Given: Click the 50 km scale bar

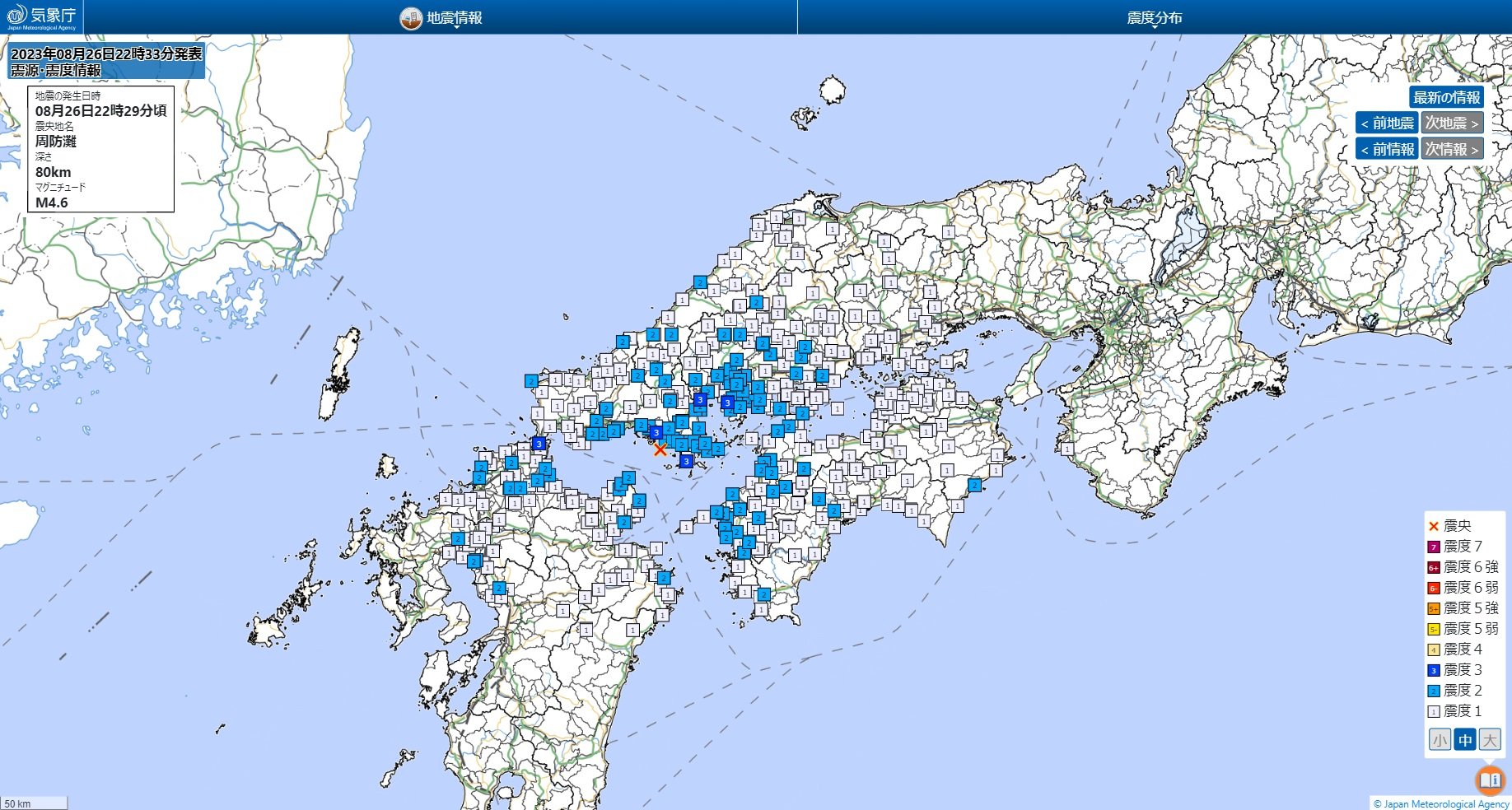Looking at the screenshot, I should (x=34, y=803).
